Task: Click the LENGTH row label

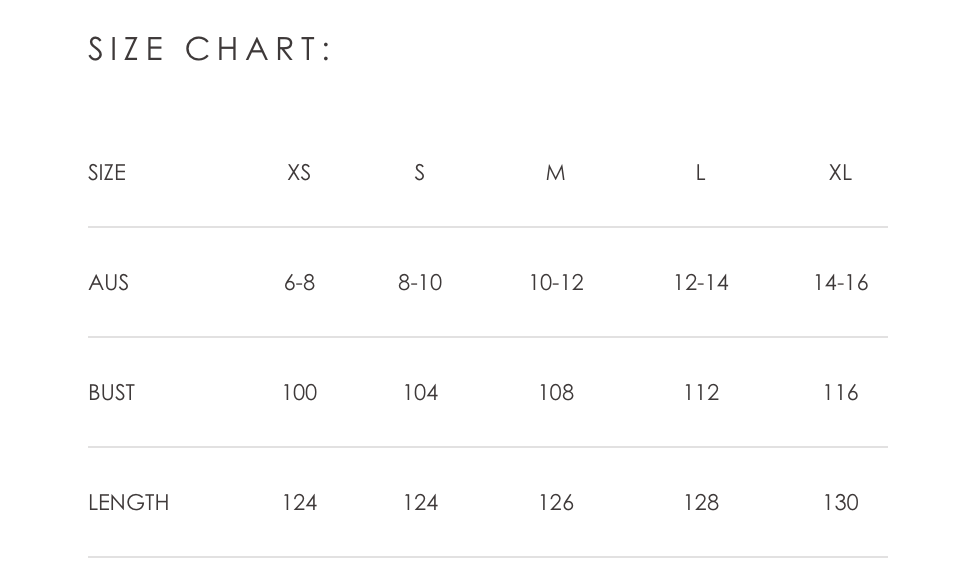Action: click(128, 502)
